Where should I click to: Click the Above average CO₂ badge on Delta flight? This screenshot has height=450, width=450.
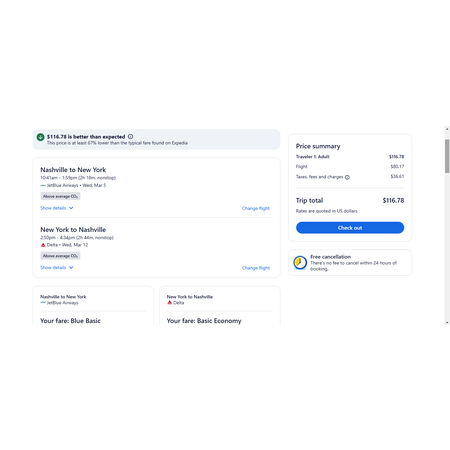pos(60,256)
